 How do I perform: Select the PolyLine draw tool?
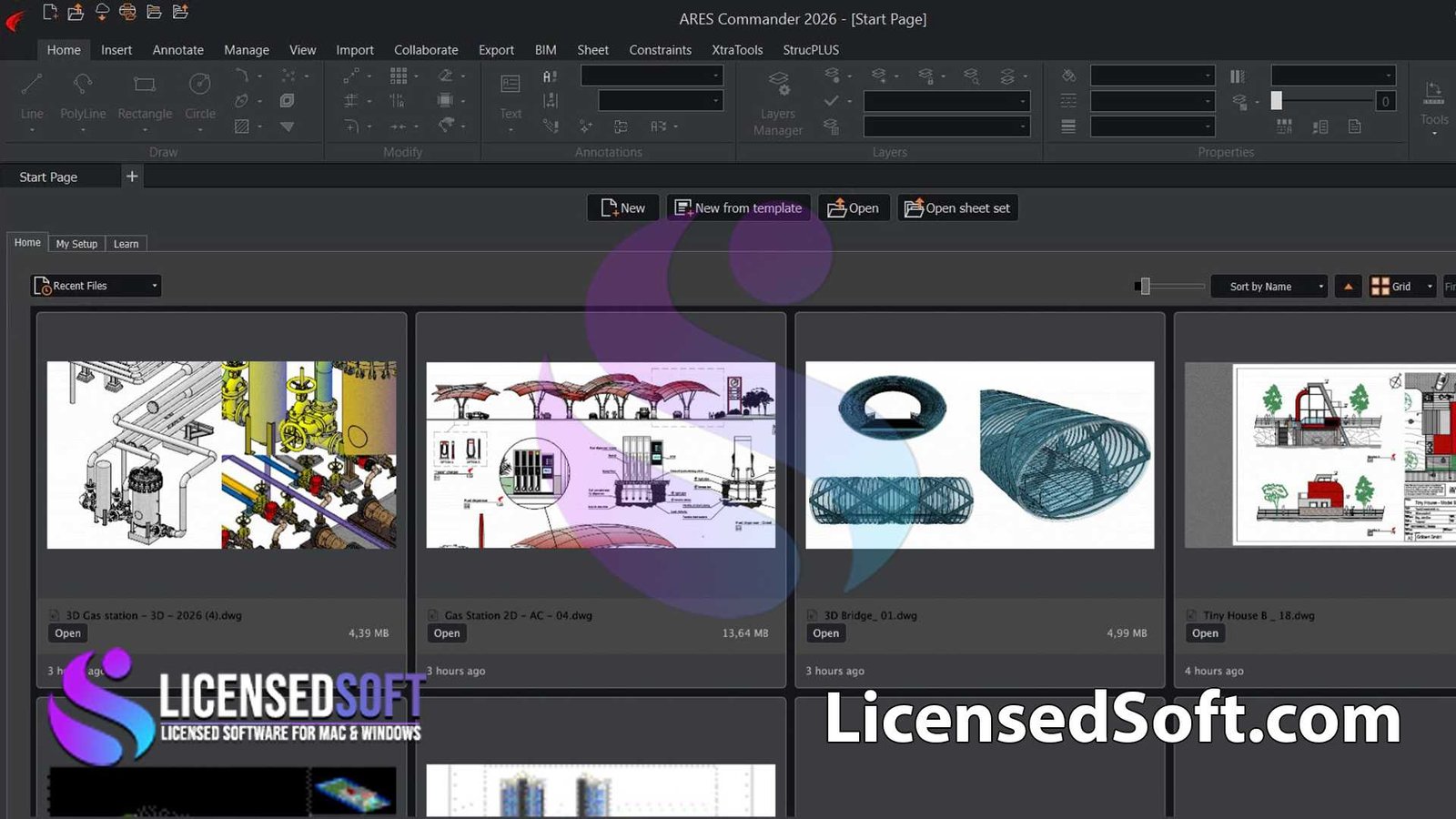83,96
